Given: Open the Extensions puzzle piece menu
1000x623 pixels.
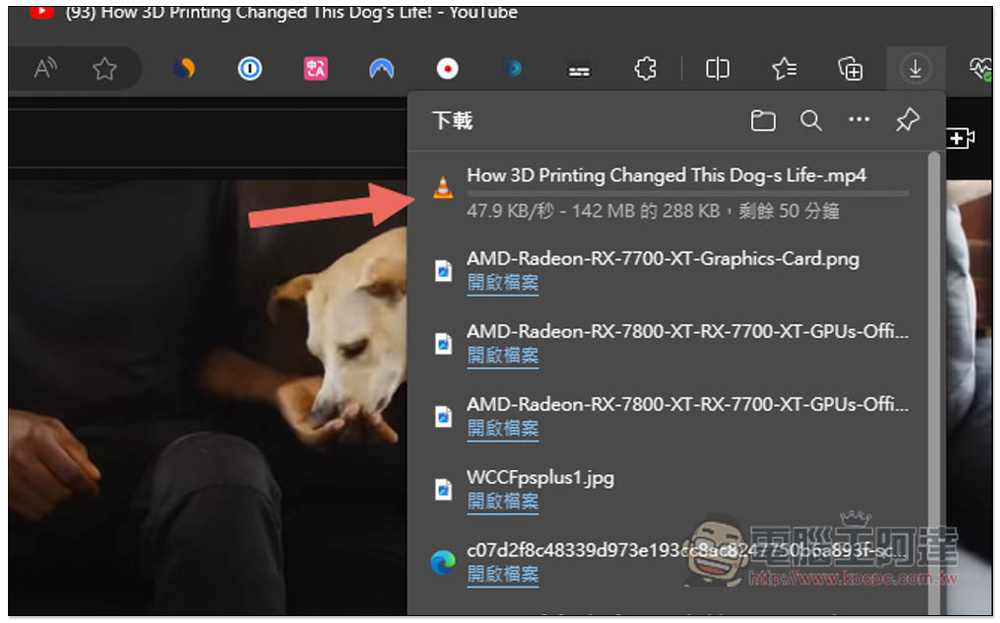Looking at the screenshot, I should (x=645, y=68).
